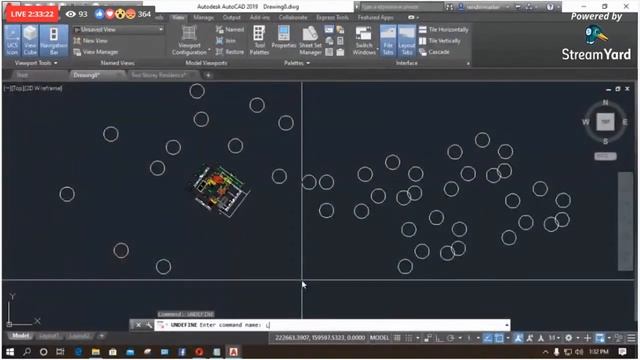Select the Two Story Residence file tab
The height and width of the screenshot is (360, 640).
tap(162, 75)
